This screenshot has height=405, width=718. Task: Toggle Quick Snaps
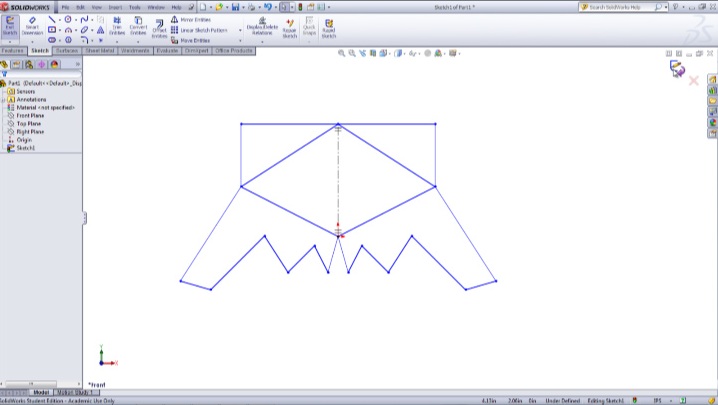[309, 26]
